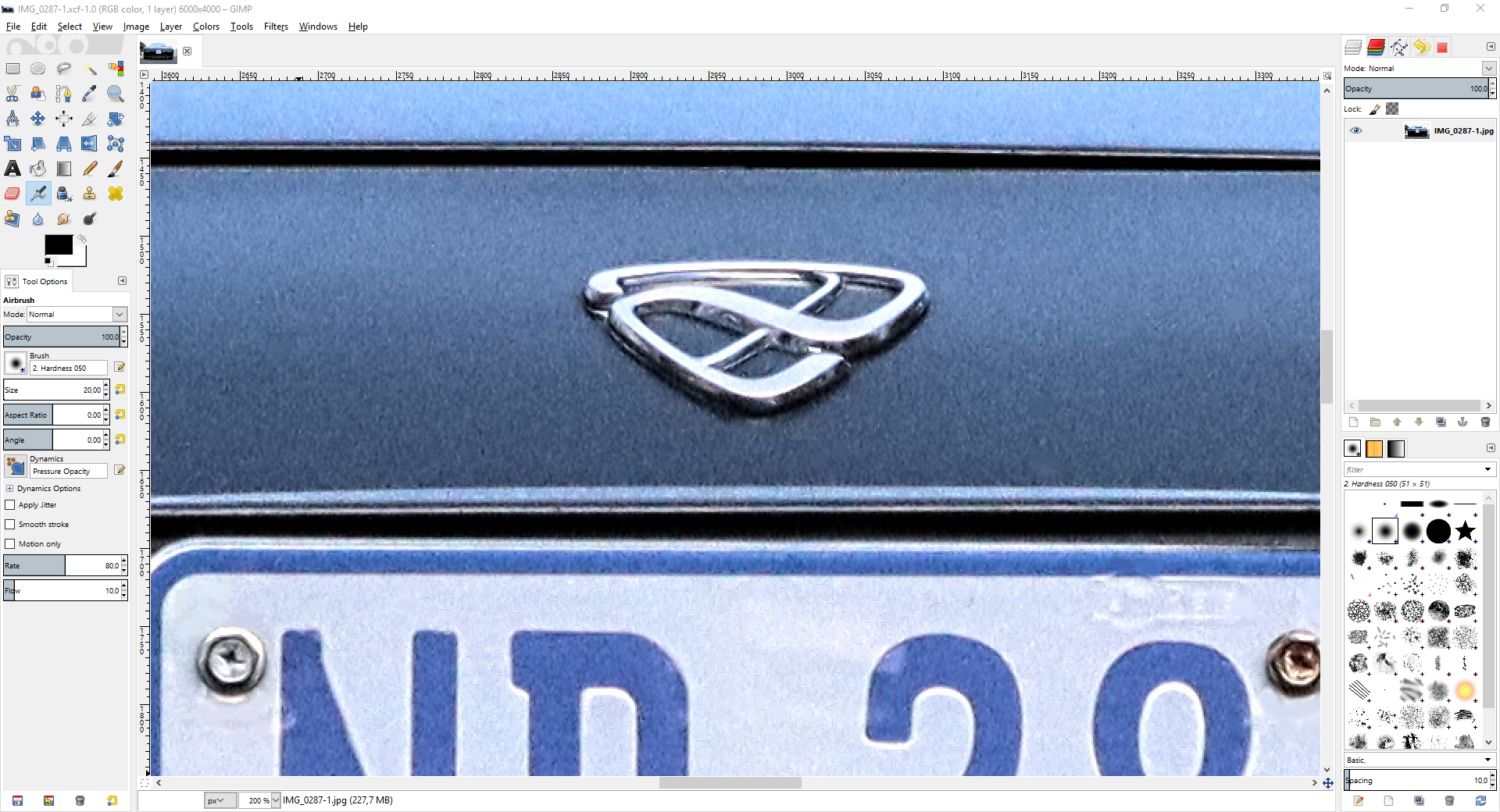The width and height of the screenshot is (1500, 812).
Task: Duplicate the current layer
Action: [x=1441, y=422]
